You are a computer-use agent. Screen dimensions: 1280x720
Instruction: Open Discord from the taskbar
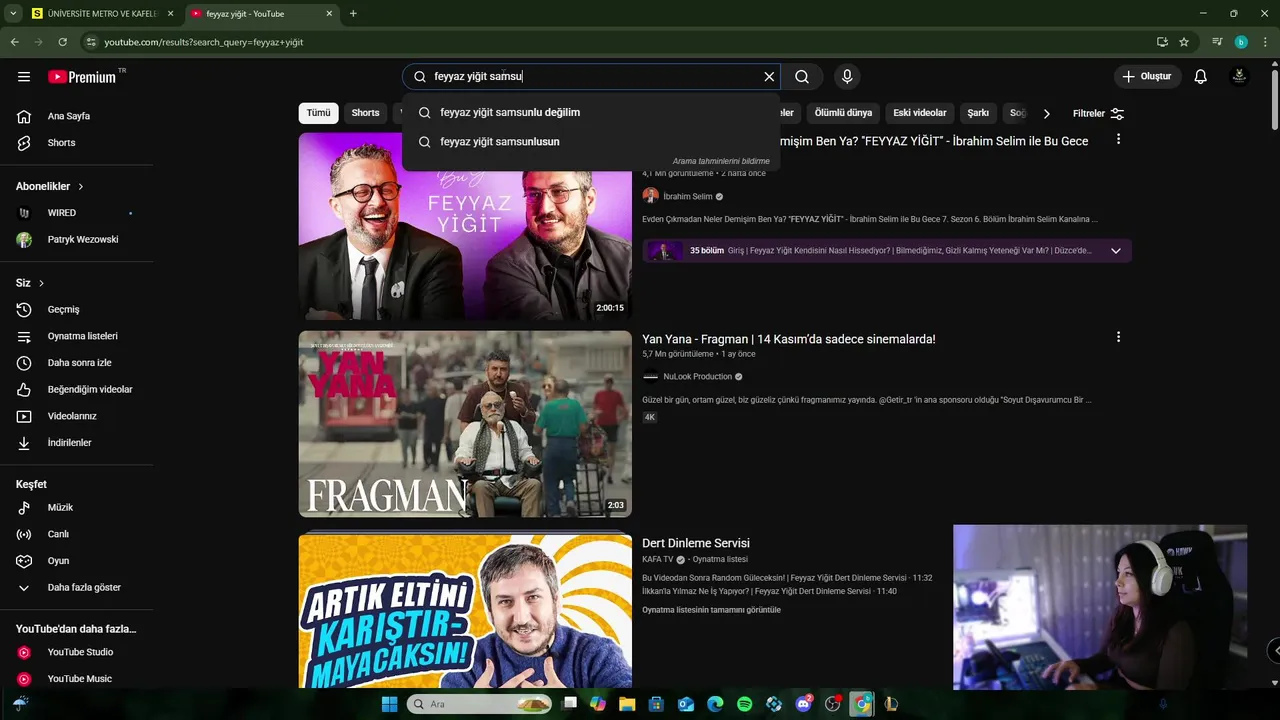coord(803,704)
